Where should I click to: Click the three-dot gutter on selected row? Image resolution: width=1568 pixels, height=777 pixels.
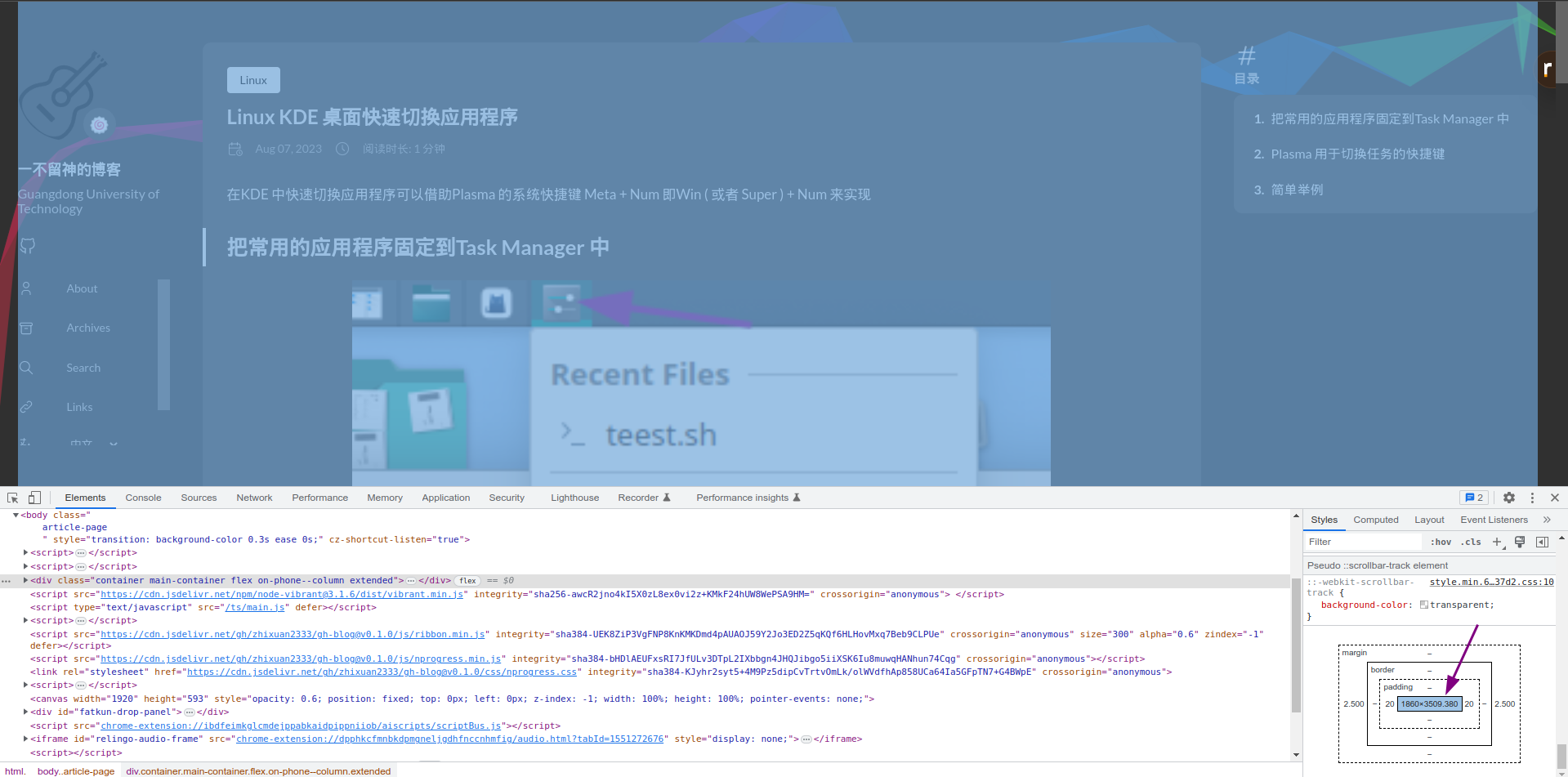click(6, 581)
